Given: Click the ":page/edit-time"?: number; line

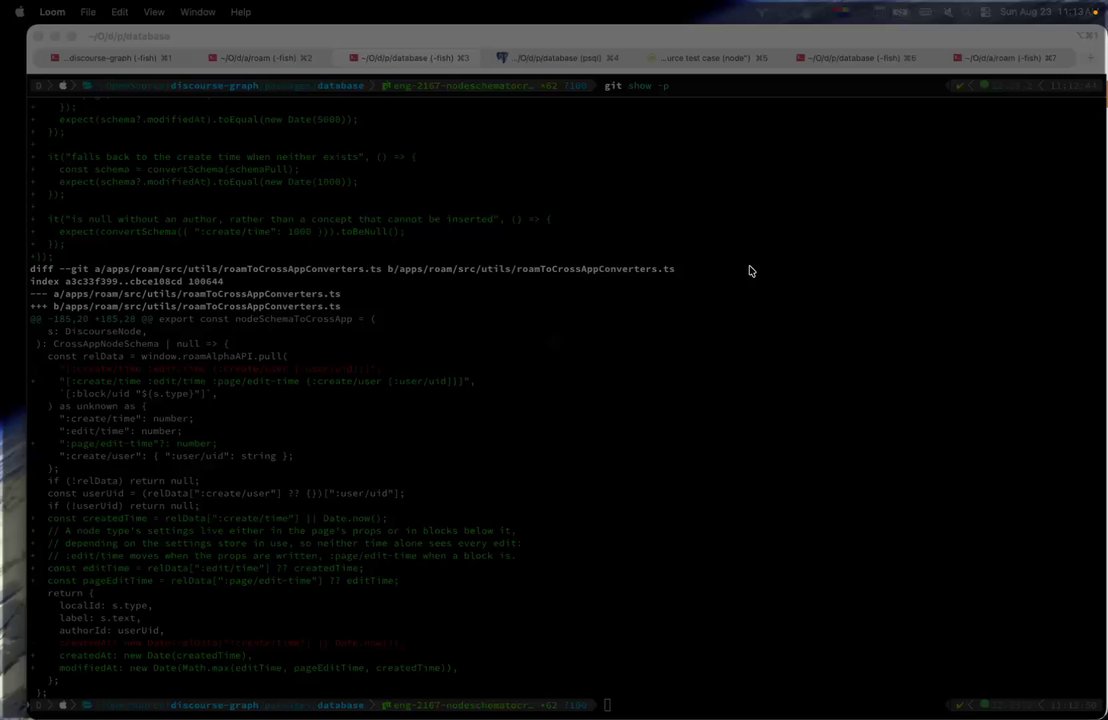Looking at the screenshot, I should (x=138, y=444).
